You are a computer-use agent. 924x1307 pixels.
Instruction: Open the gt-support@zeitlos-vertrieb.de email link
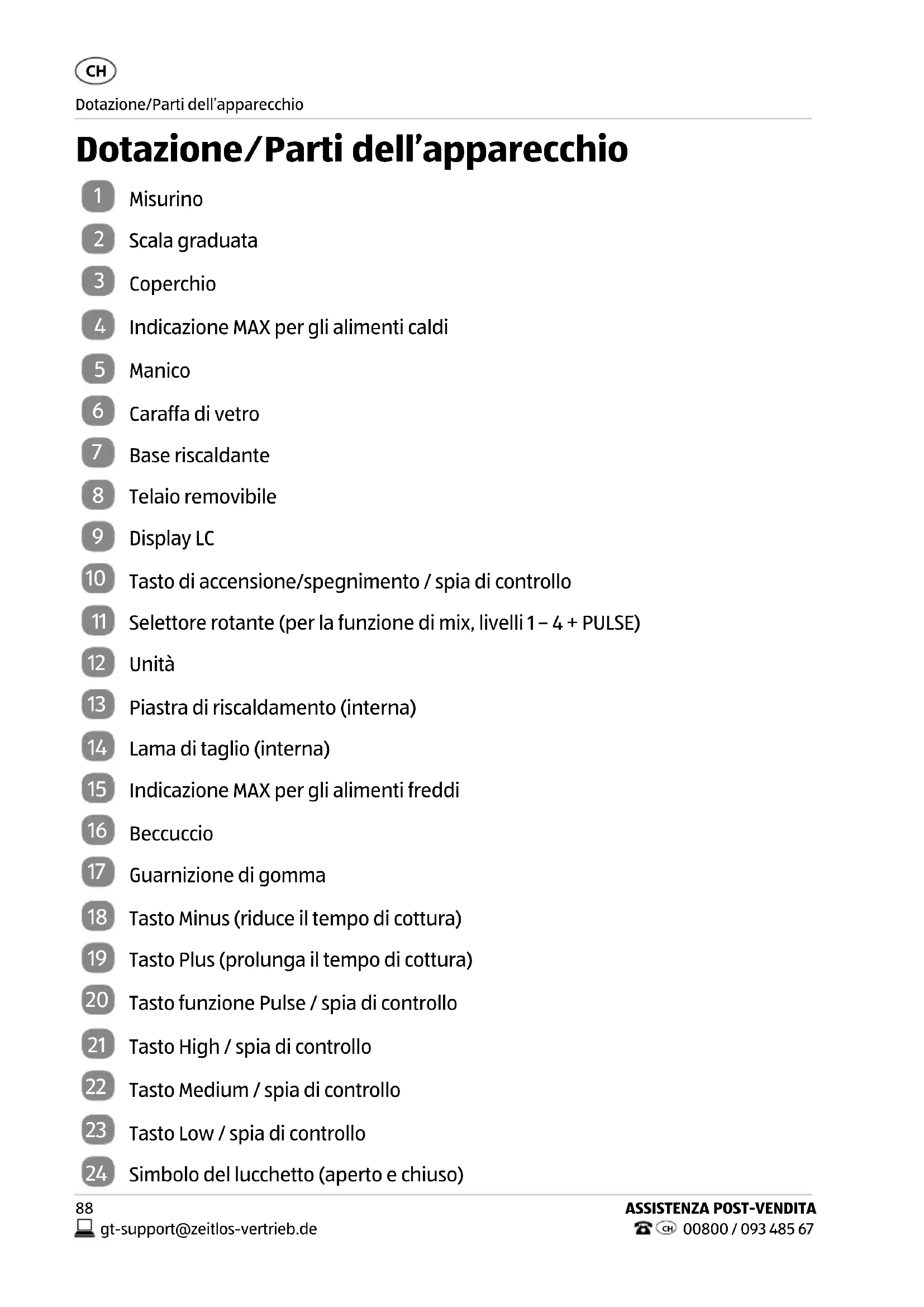pyautogui.click(x=209, y=1229)
